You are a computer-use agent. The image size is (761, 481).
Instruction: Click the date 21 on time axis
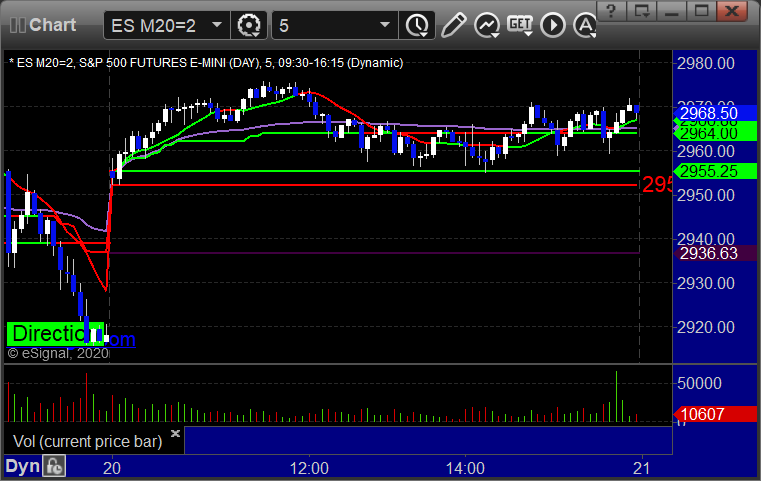[642, 468]
